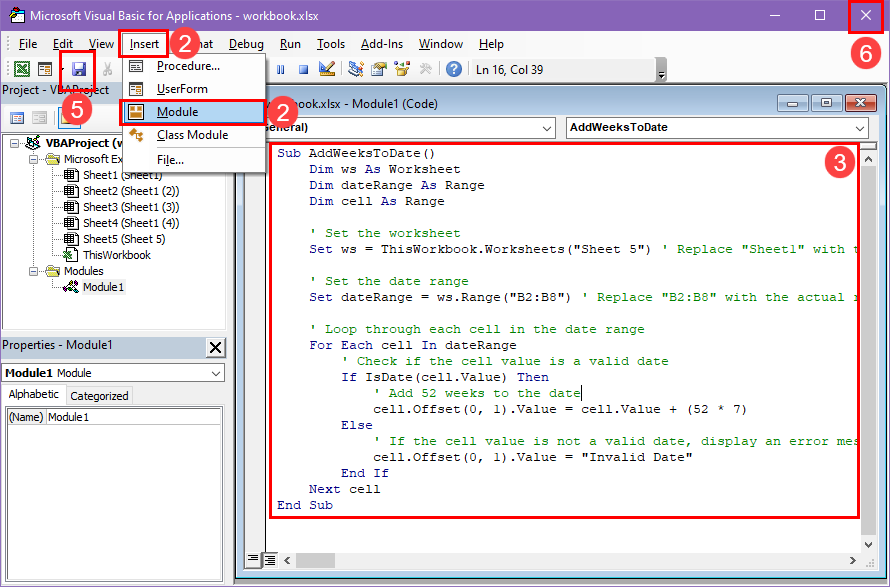This screenshot has width=890, height=587.
Task: Click the Toolbox wrench-hammer icon
Action: tap(425, 69)
